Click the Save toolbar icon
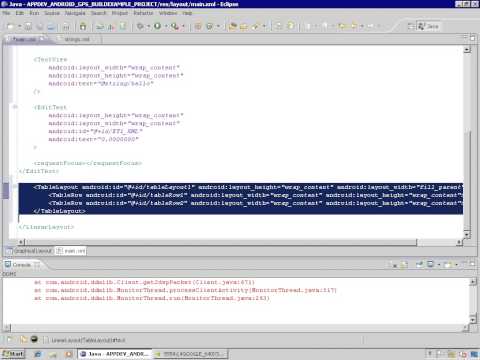 pyautogui.click(x=29, y=26)
